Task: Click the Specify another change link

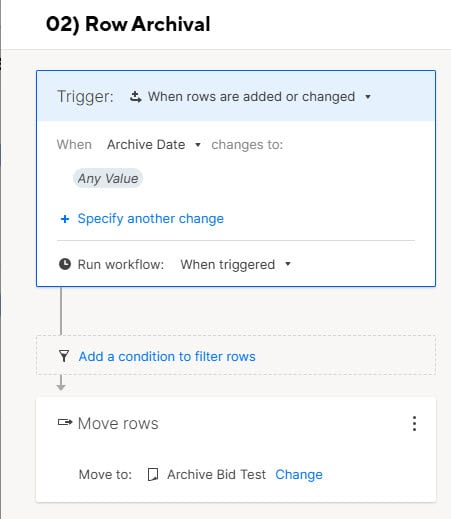Action: (x=151, y=219)
